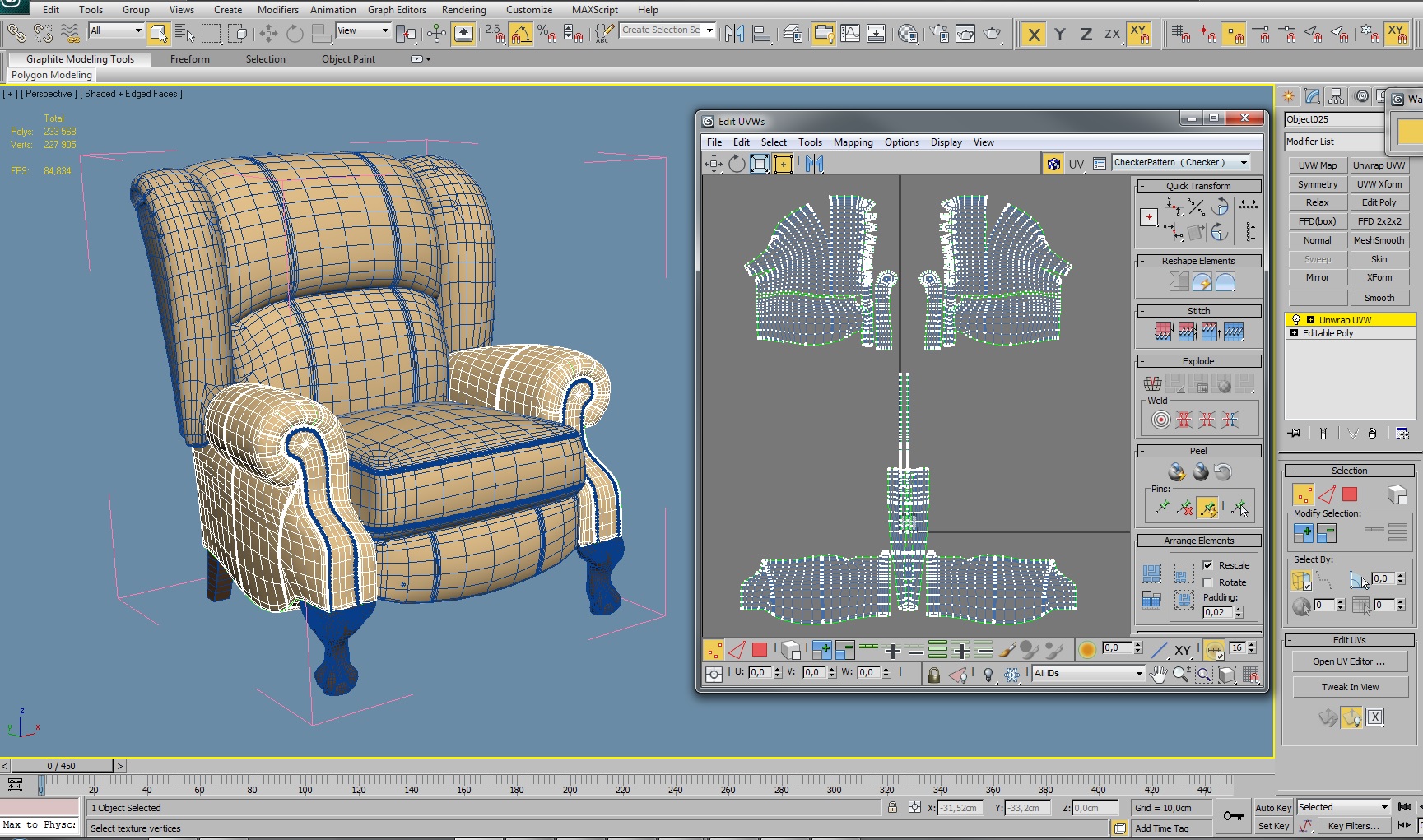
Task: Switch to the Freeform ribbon tab
Action: [189, 59]
